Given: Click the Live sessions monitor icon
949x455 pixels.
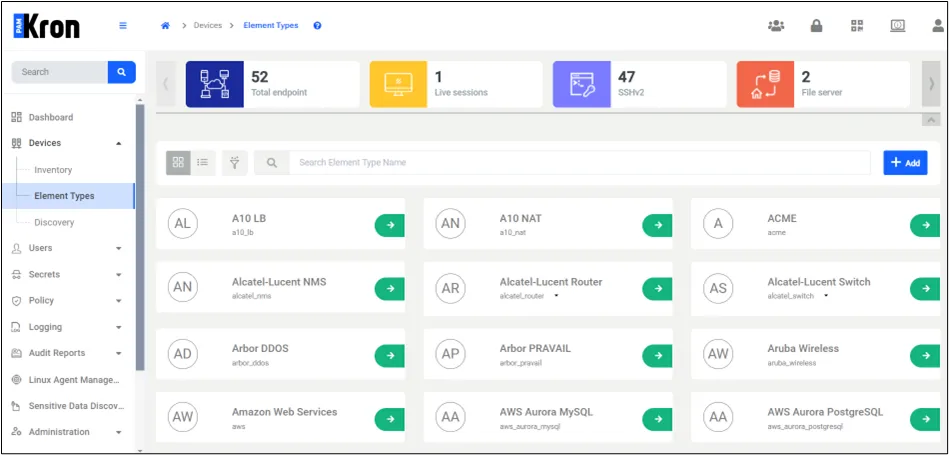Looking at the screenshot, I should pyautogui.click(x=398, y=84).
